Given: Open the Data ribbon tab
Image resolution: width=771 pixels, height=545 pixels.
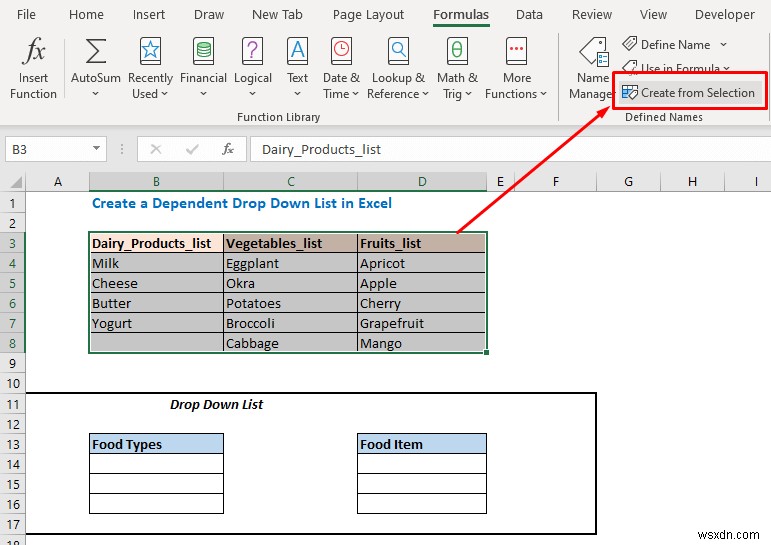Looking at the screenshot, I should (x=529, y=15).
